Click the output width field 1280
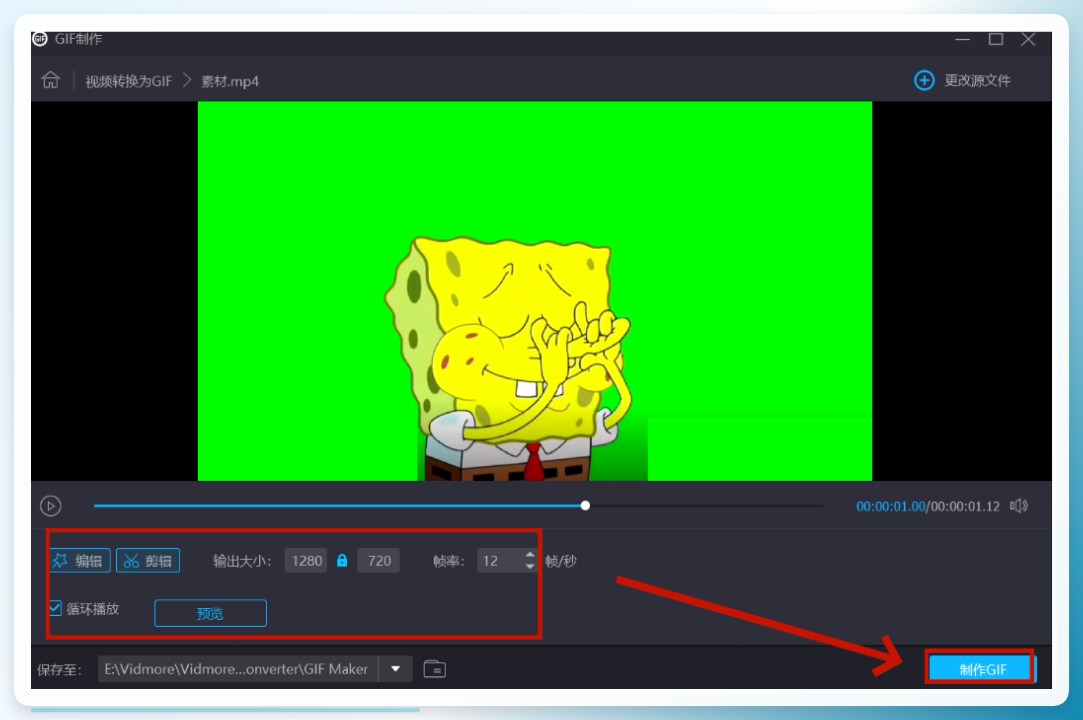 click(306, 560)
